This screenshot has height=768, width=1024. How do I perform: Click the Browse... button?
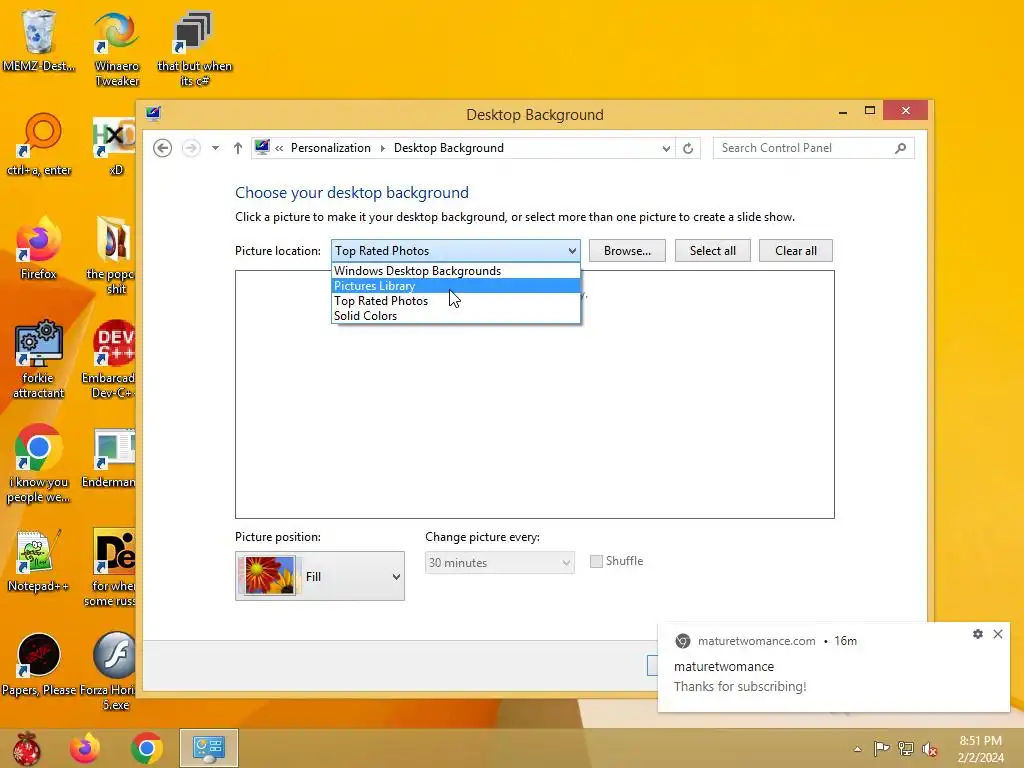627,251
